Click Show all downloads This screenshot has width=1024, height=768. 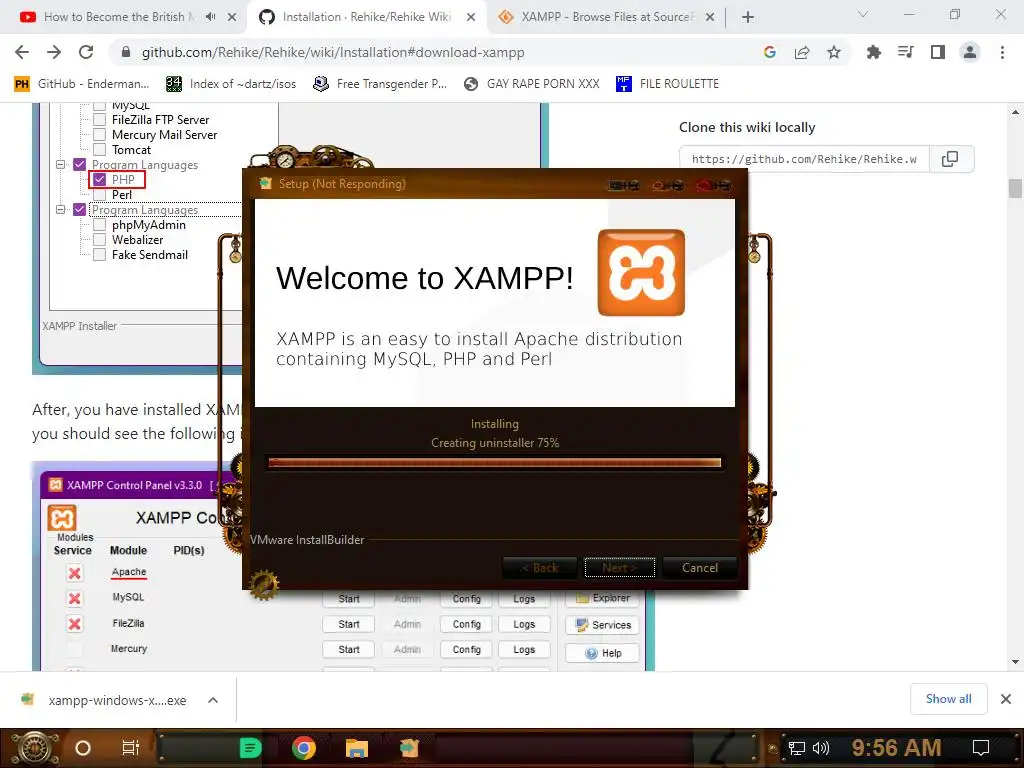point(948,699)
